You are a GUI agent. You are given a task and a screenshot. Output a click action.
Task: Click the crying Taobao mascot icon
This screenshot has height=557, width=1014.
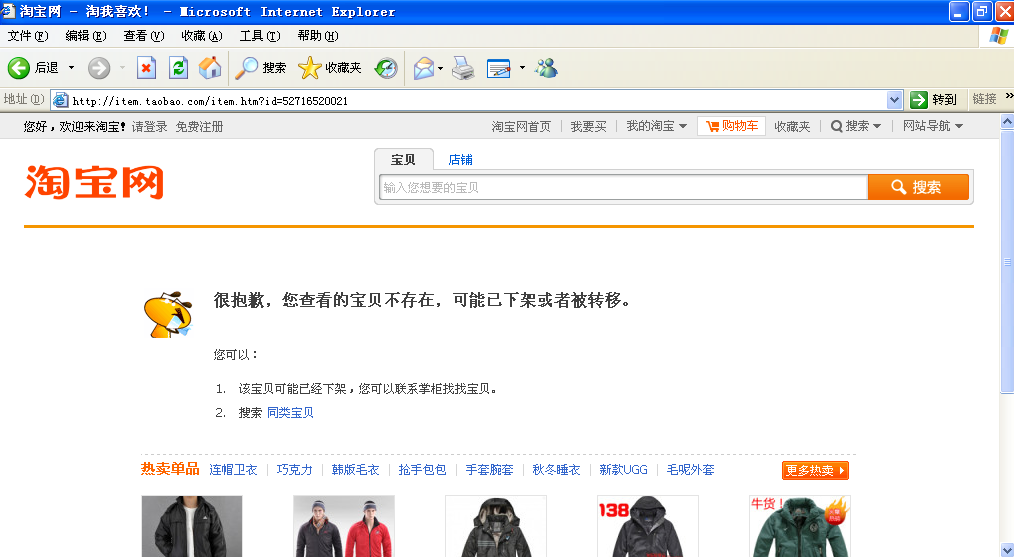168,314
